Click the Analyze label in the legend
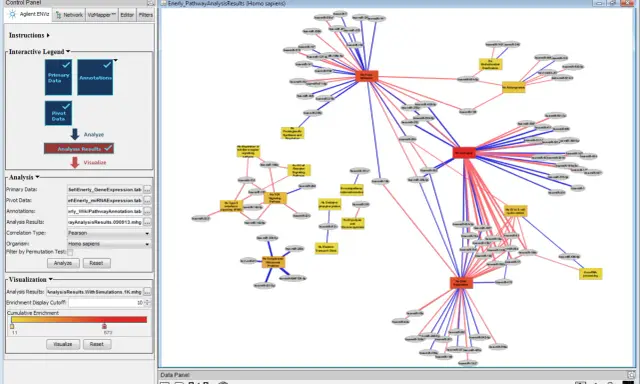 tap(94, 134)
